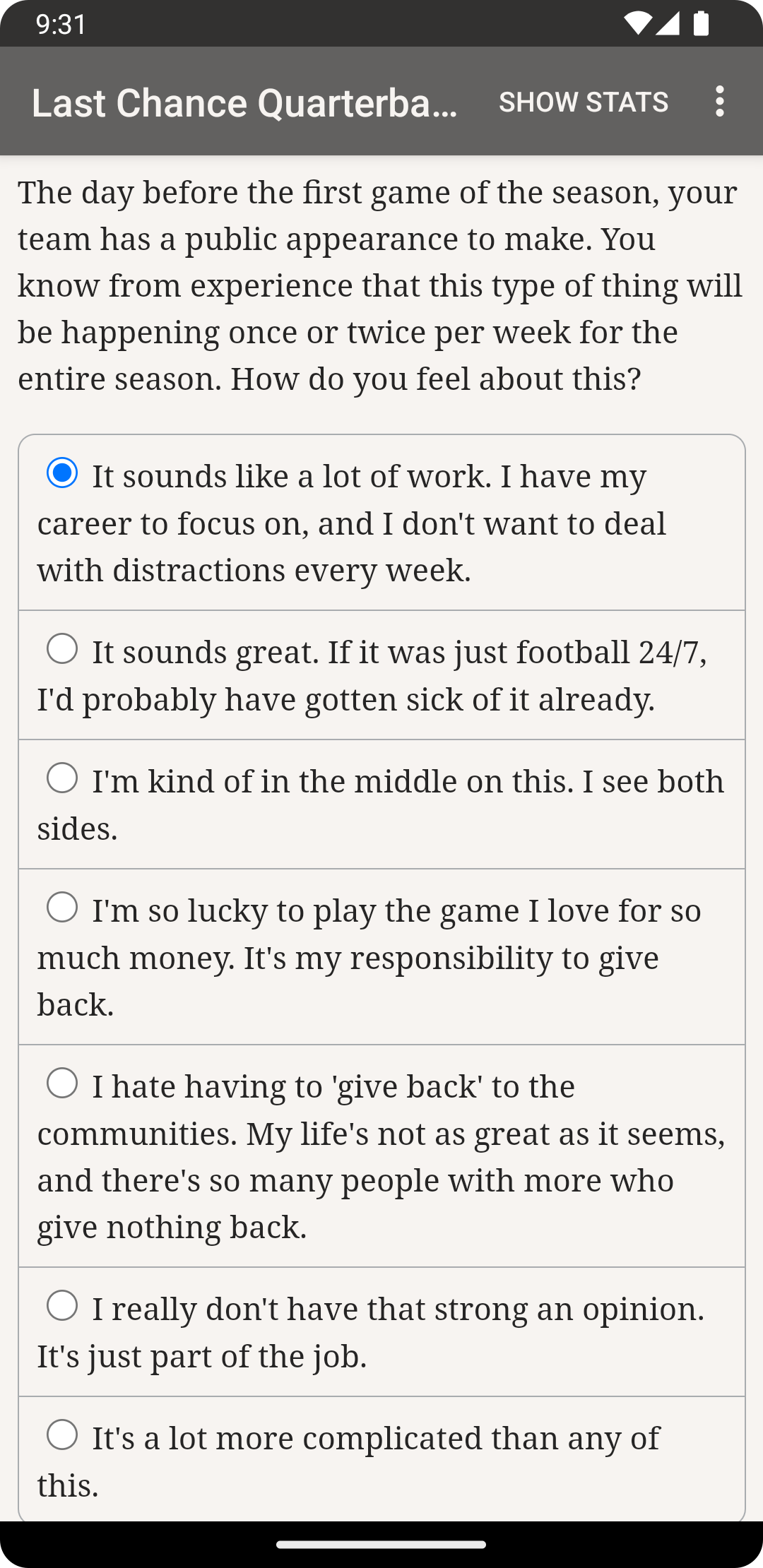
Task: Select the 'It sounds like a lot of work' radio button
Action: click(x=62, y=473)
